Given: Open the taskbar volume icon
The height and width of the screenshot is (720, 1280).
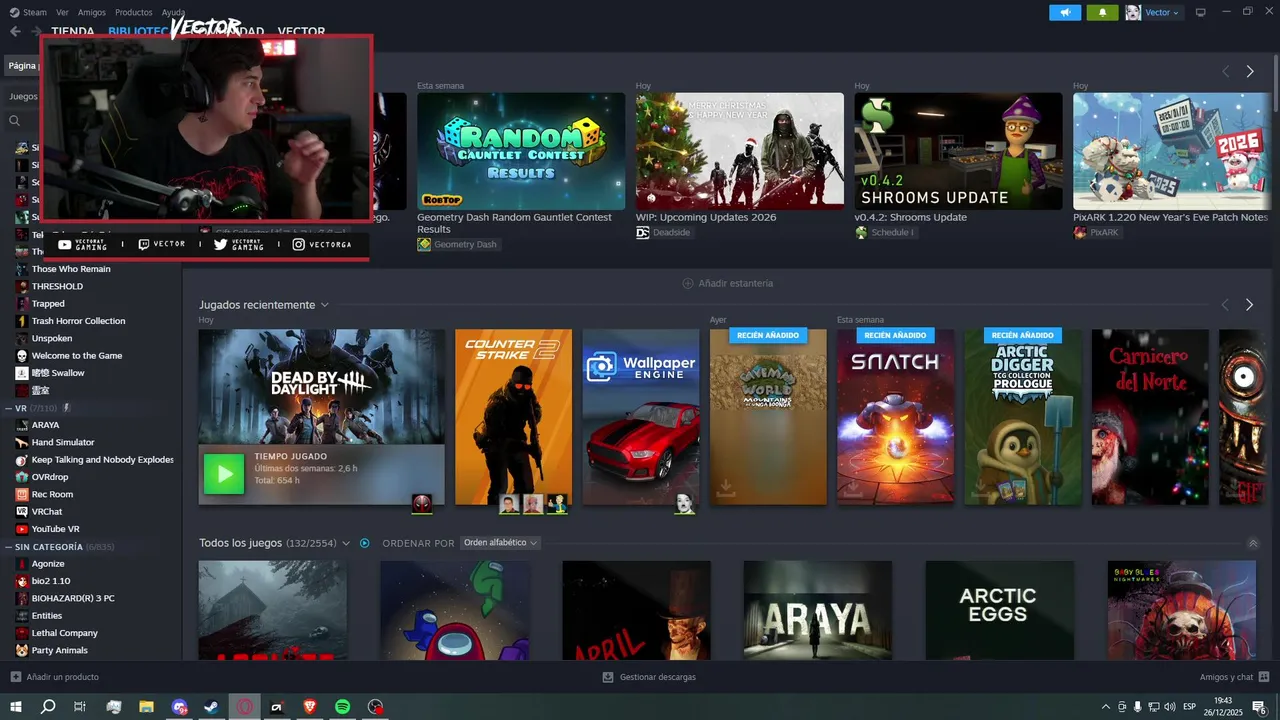Looking at the screenshot, I should (1170, 706).
